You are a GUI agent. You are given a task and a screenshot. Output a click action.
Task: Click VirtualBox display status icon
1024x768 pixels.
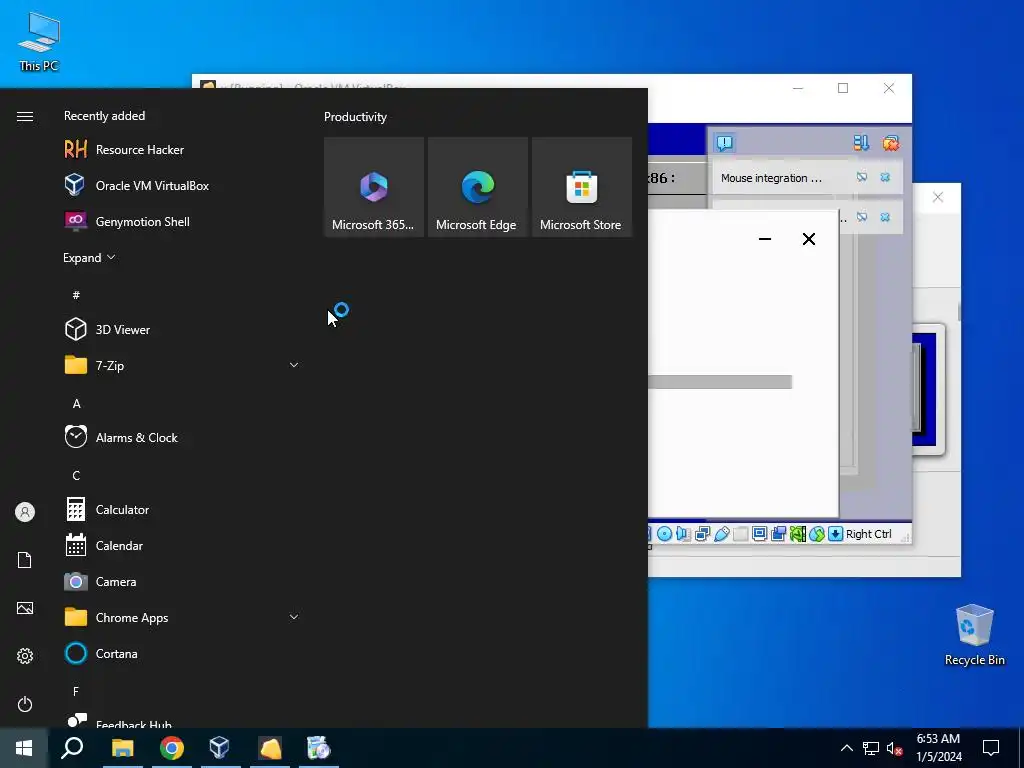(760, 534)
